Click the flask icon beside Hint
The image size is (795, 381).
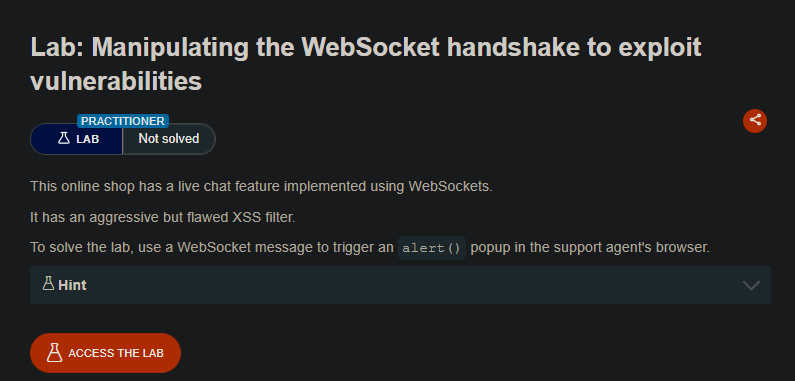(48, 284)
